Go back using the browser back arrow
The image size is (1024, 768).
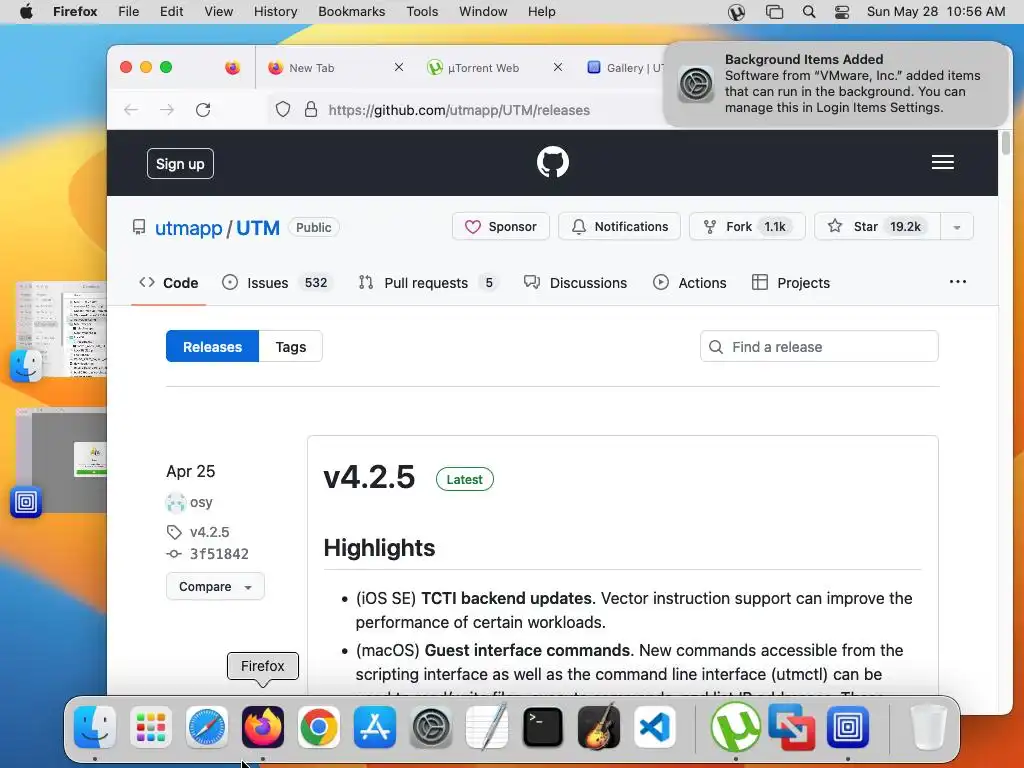pyautogui.click(x=131, y=110)
